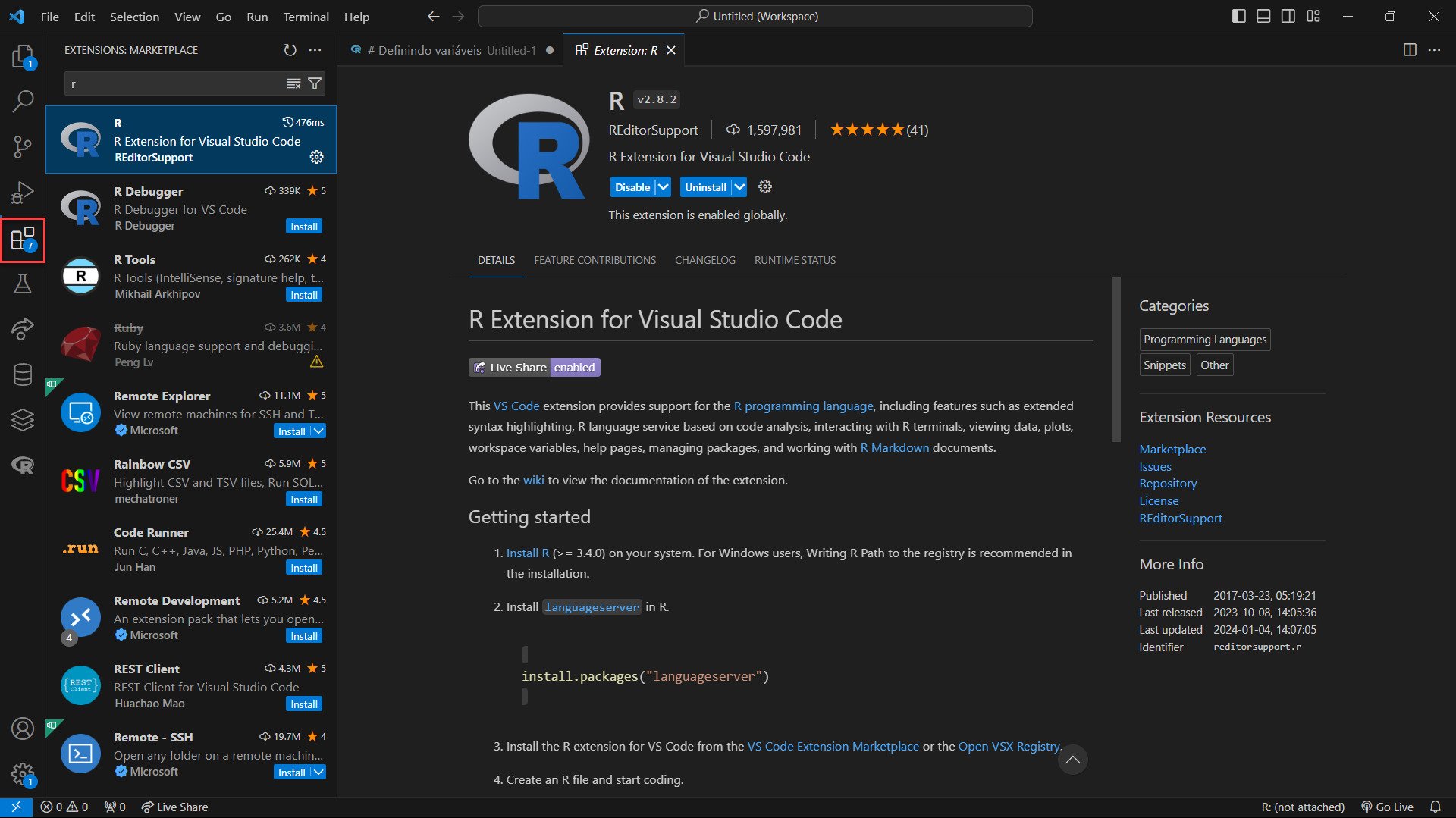Switch to the Runtime Status tab
The image size is (1456, 818).
click(x=795, y=260)
